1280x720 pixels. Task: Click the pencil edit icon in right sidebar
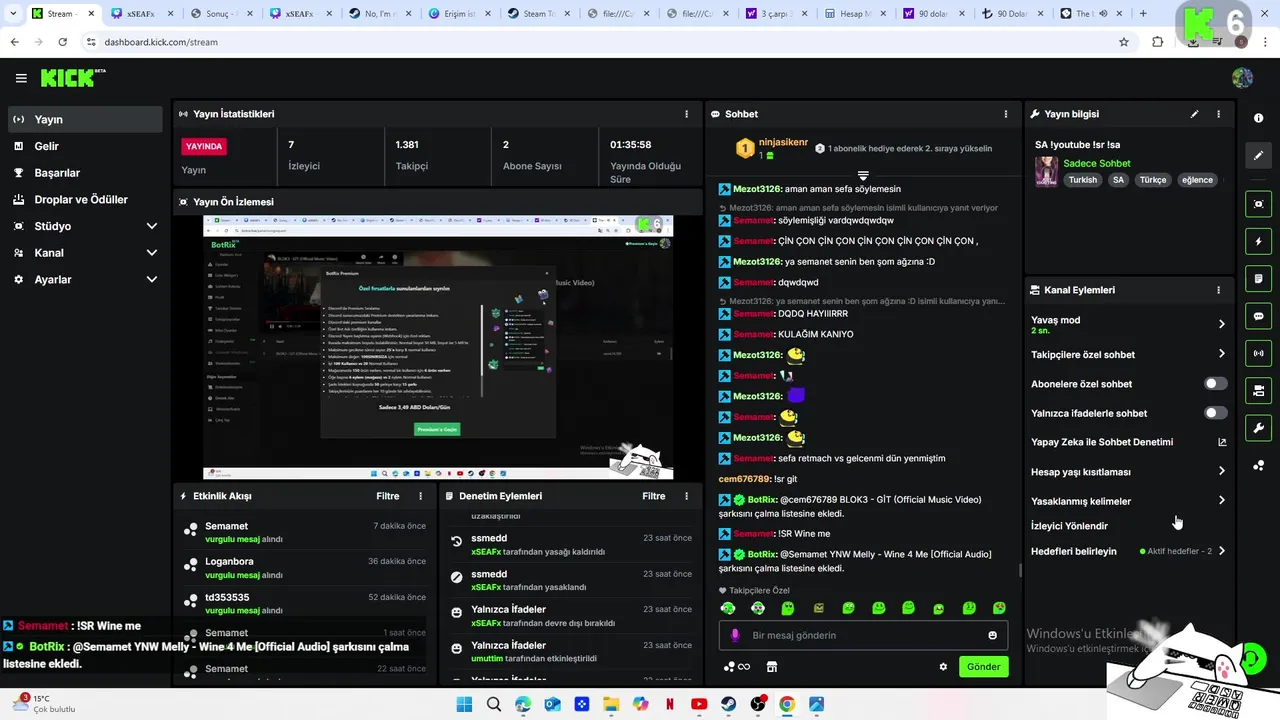pyautogui.click(x=1258, y=155)
